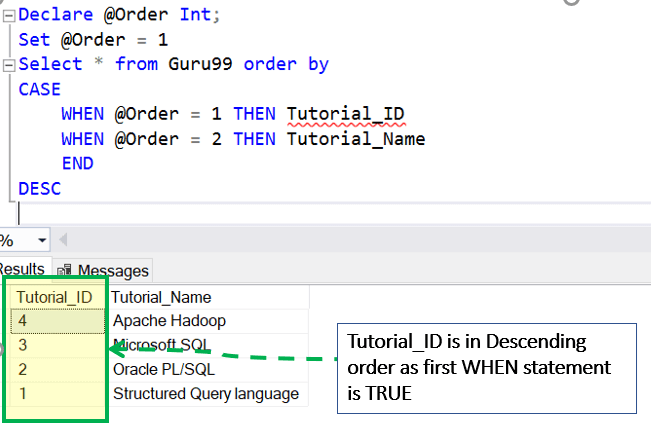Select the cell with Tutorial_ID 4
This screenshot has width=651, height=433.
click(55, 321)
